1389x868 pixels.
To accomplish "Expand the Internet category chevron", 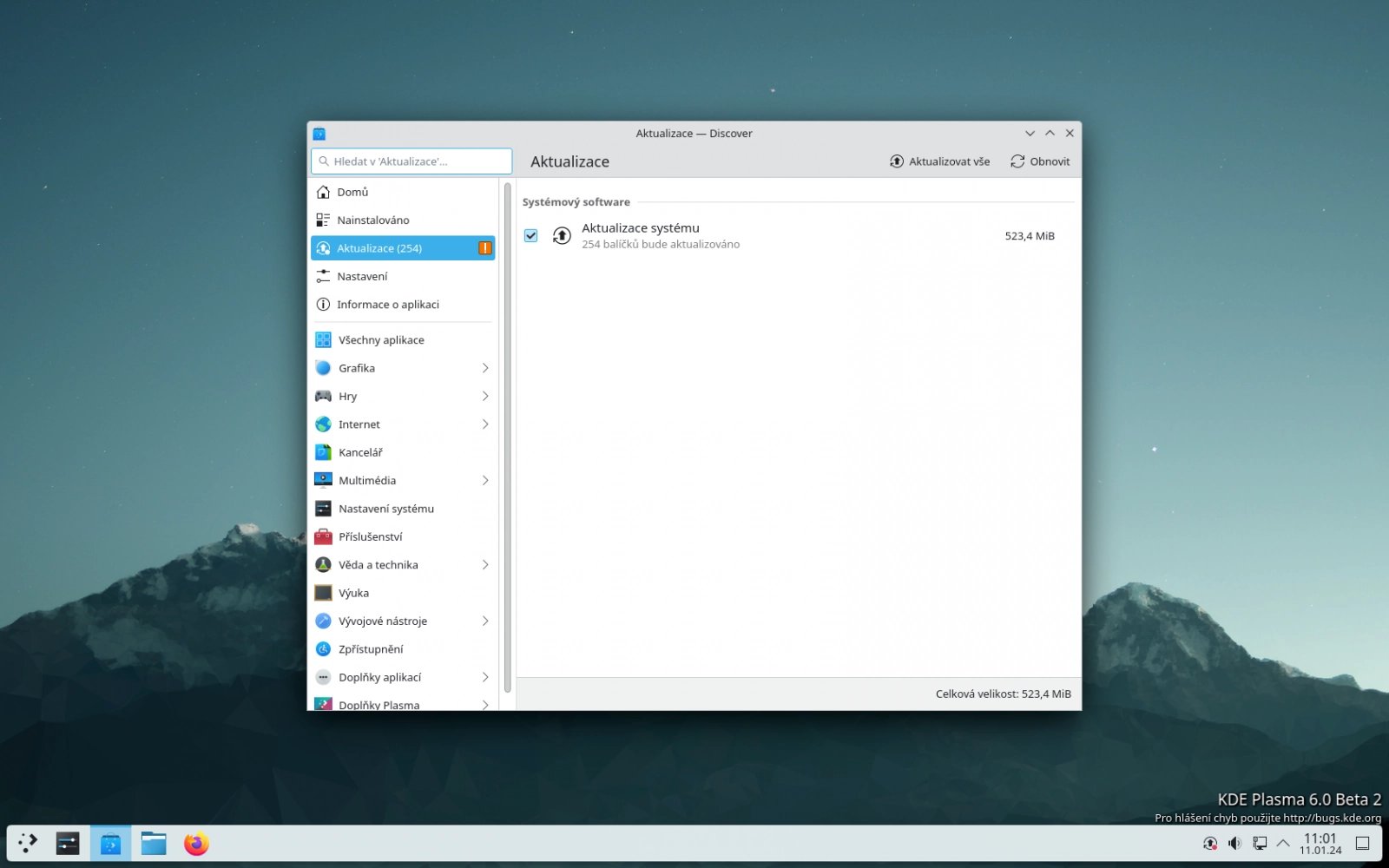I will [x=485, y=424].
